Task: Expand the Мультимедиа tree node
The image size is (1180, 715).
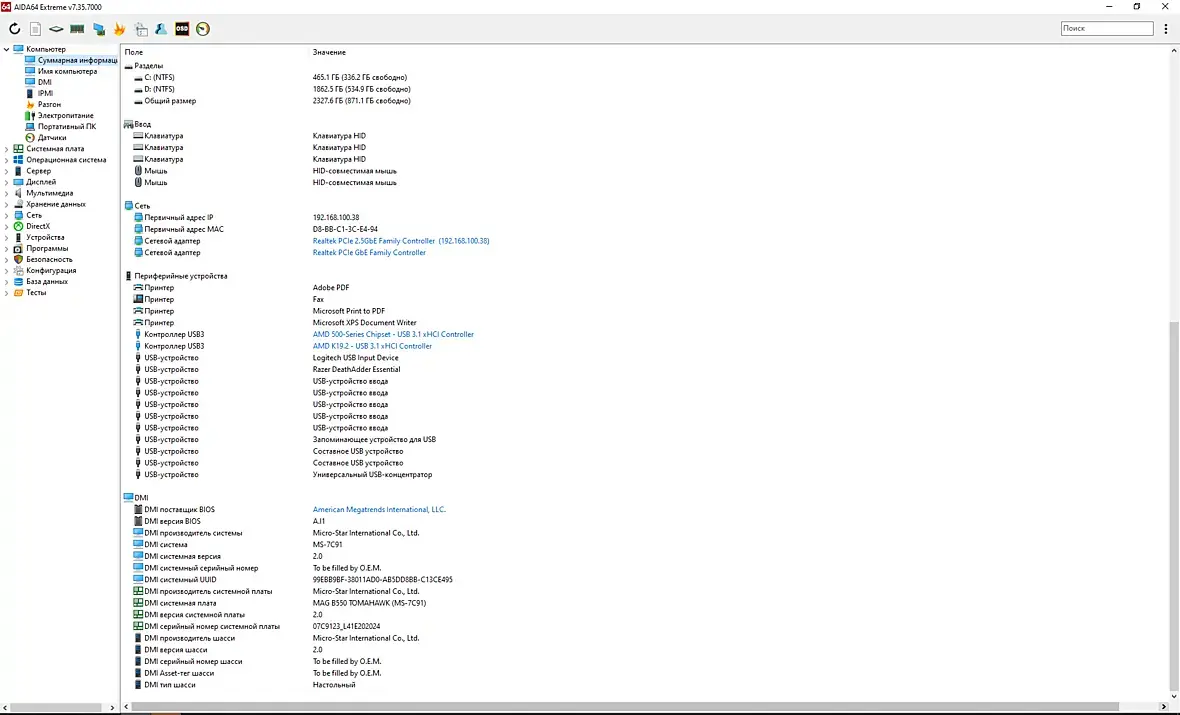Action: pyautogui.click(x=7, y=193)
